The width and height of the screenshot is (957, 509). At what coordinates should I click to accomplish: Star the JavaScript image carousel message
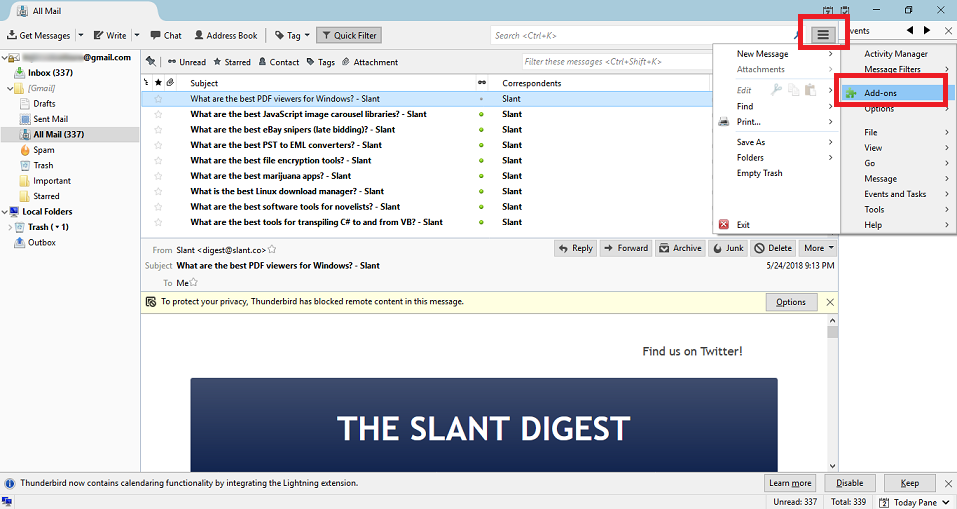[158, 114]
